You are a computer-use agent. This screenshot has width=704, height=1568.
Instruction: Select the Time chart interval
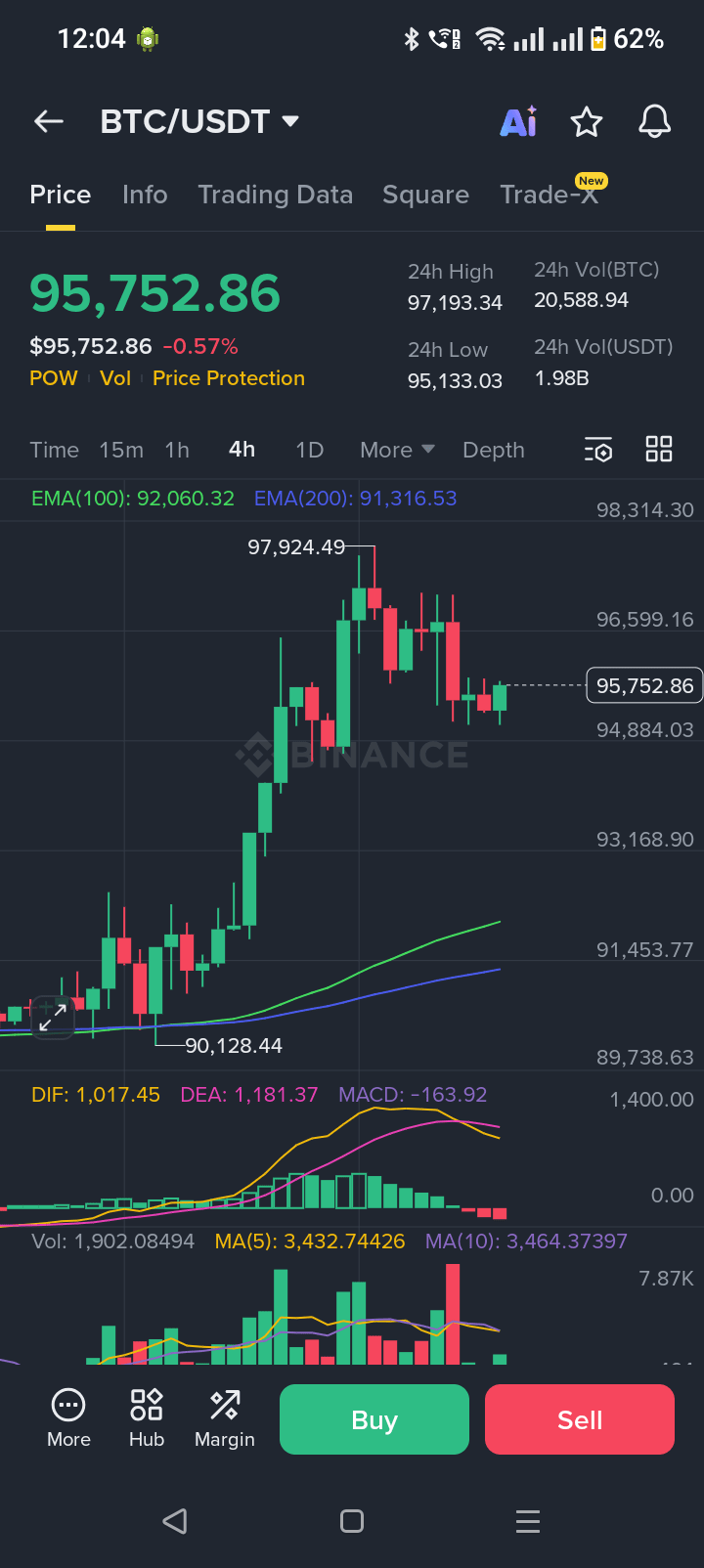click(54, 450)
